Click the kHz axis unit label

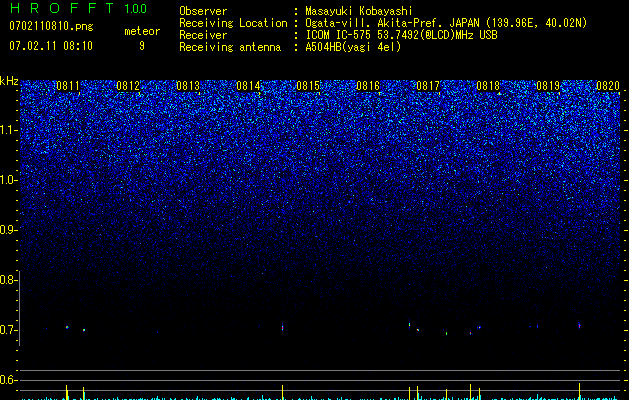point(9,81)
